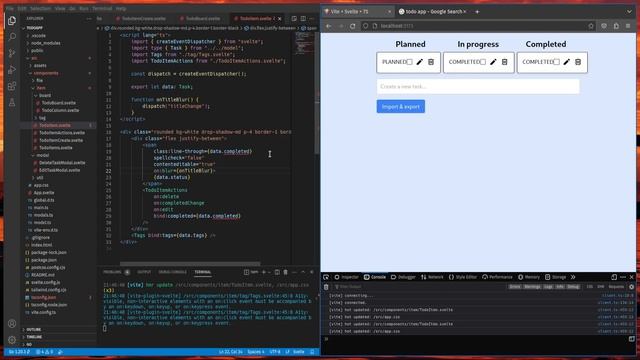Click the editor horizontal scrollbar

point(190,264)
